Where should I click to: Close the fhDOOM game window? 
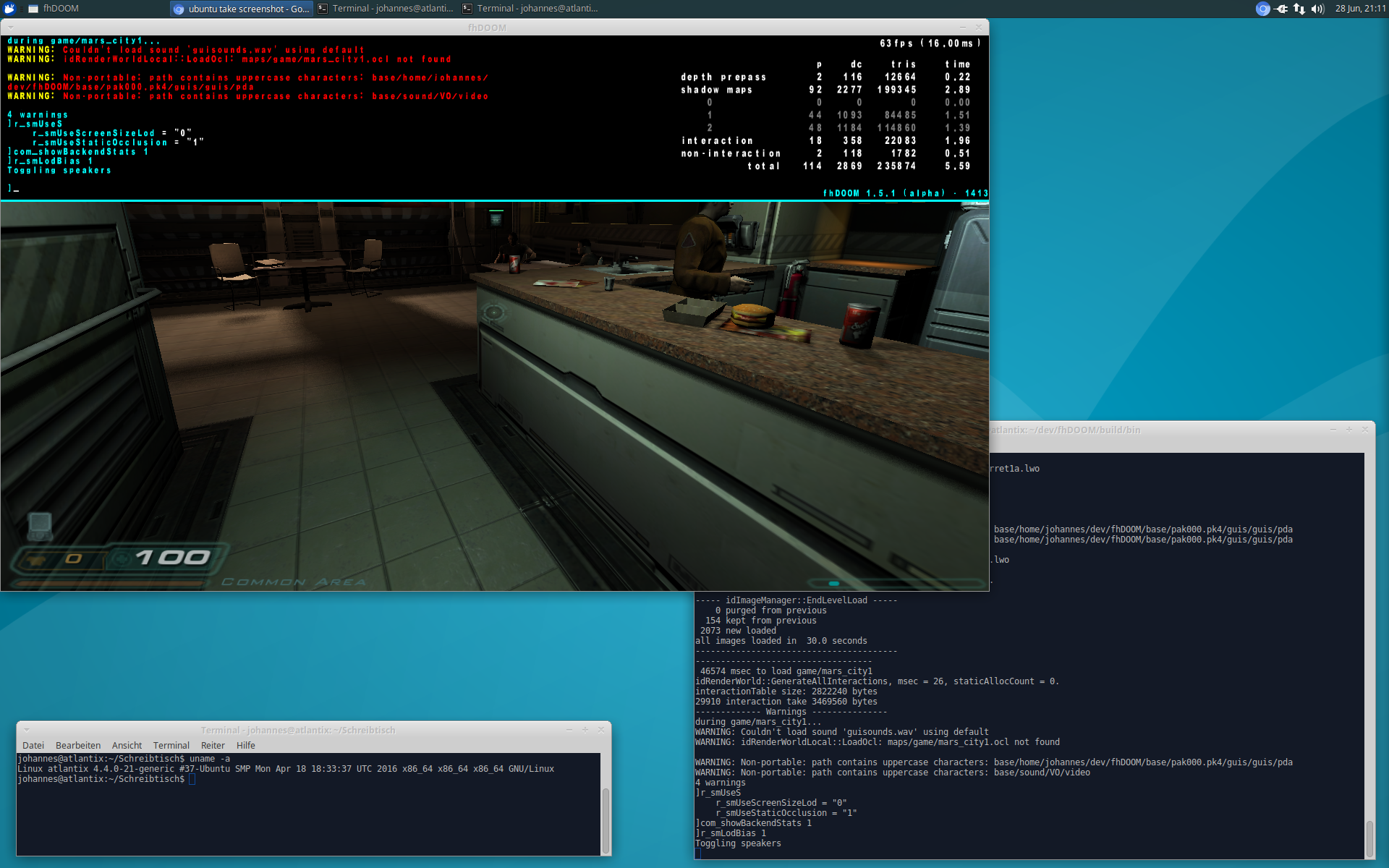click(979, 27)
